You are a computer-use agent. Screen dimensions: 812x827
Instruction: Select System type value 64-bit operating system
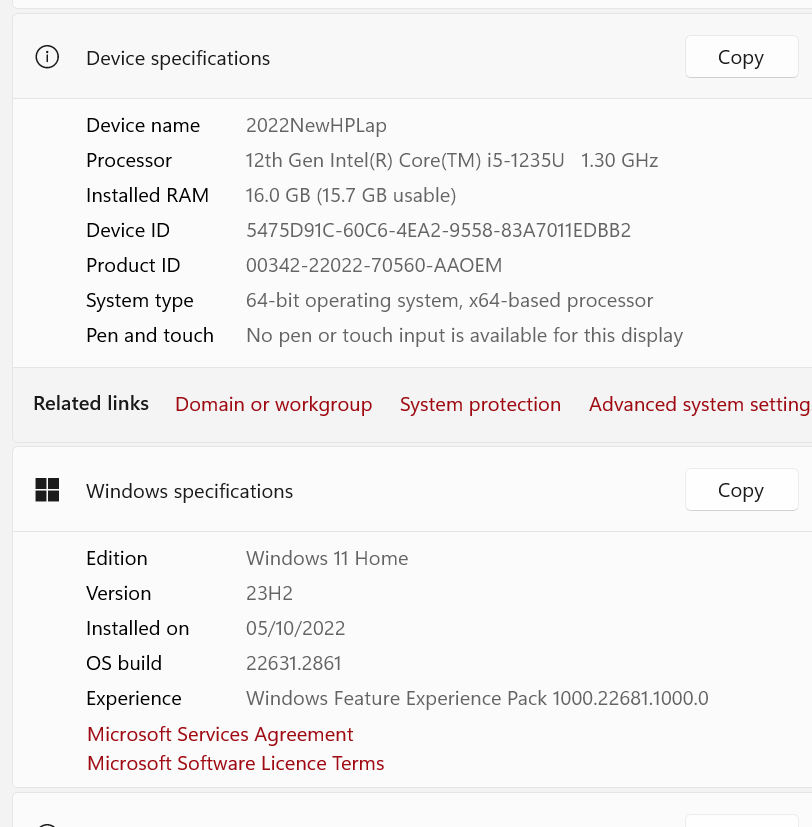(x=449, y=301)
